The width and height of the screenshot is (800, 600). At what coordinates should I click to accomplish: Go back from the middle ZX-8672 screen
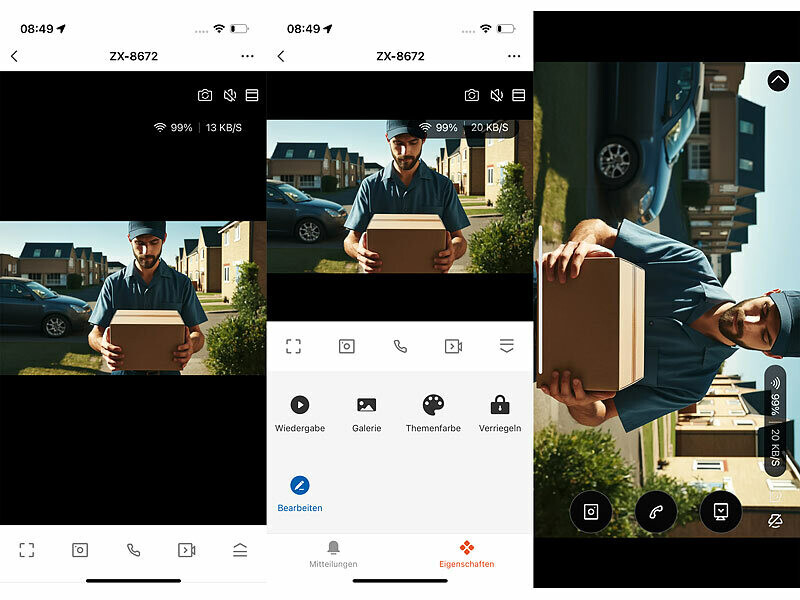[x=281, y=56]
